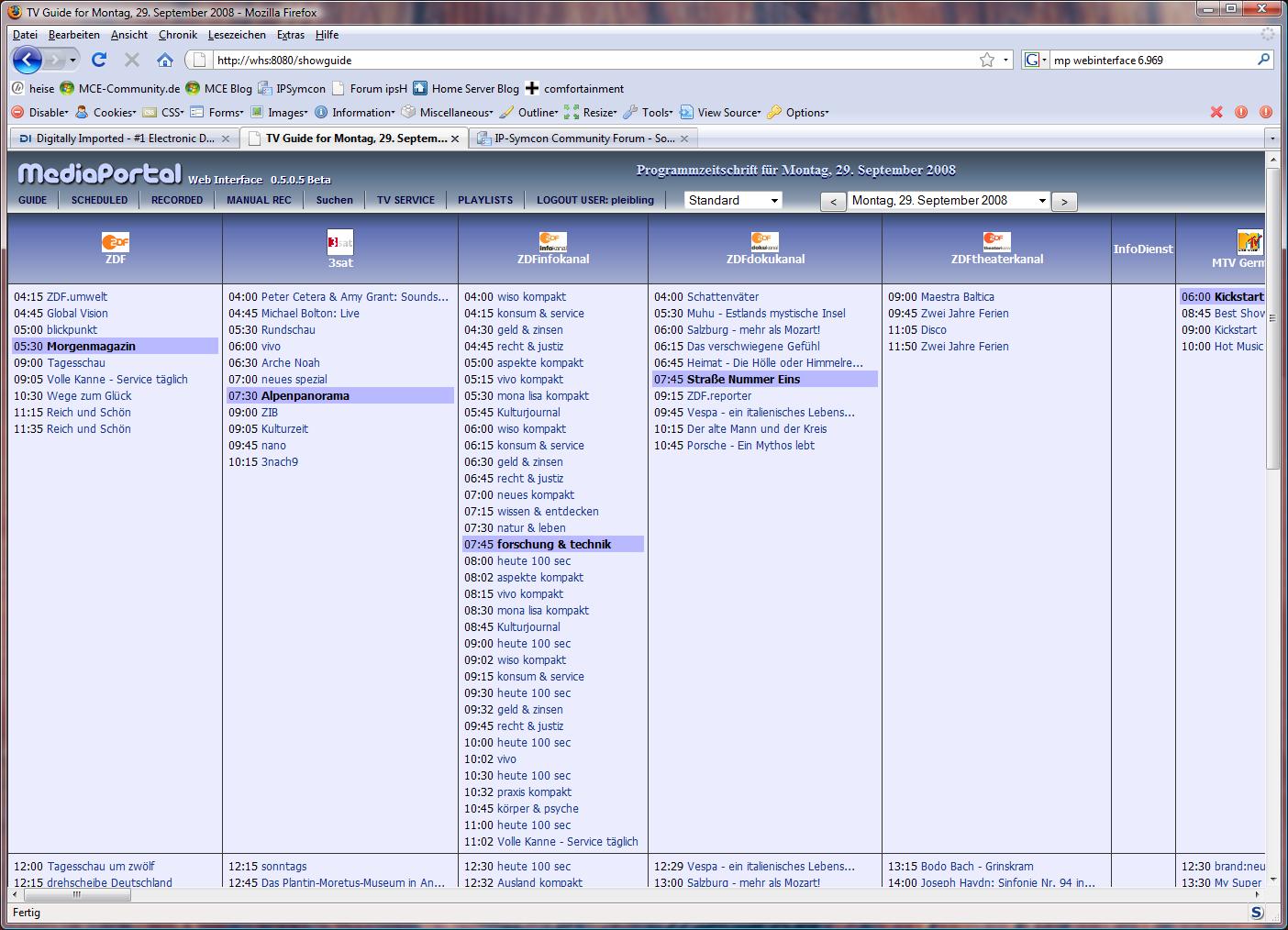
Task: Open the tab list dropdown arrow
Action: click(x=1271, y=138)
